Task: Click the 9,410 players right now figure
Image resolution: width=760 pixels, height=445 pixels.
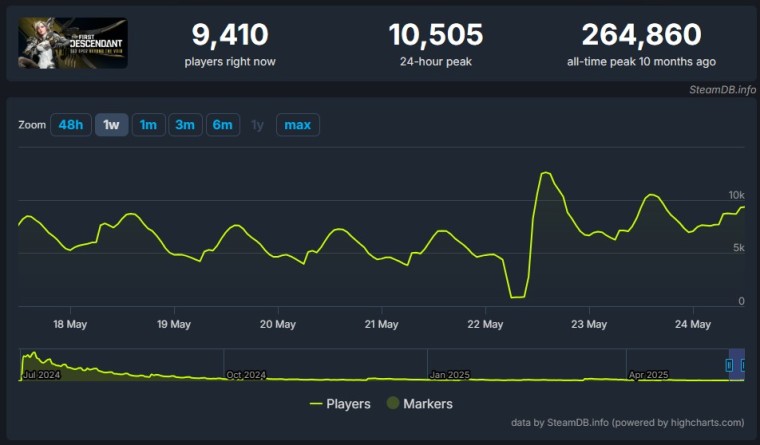Action: pos(230,34)
